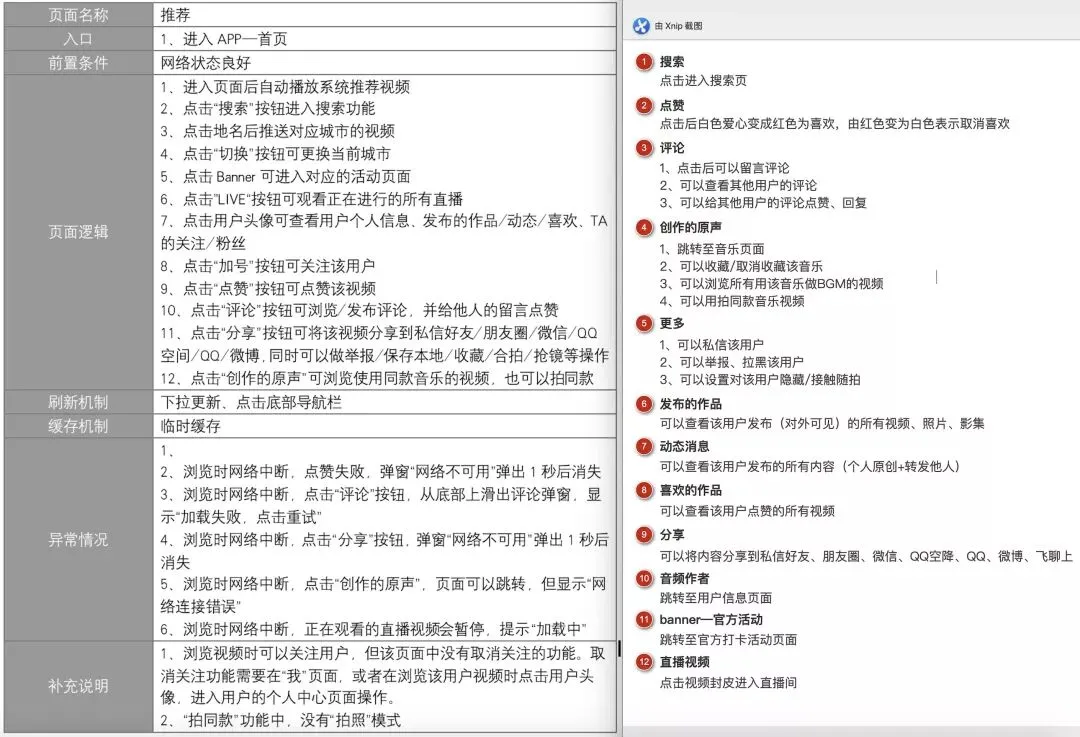Click the '4、可以用拍同款音乐视频' line
The image size is (1080, 737).
pos(732,301)
